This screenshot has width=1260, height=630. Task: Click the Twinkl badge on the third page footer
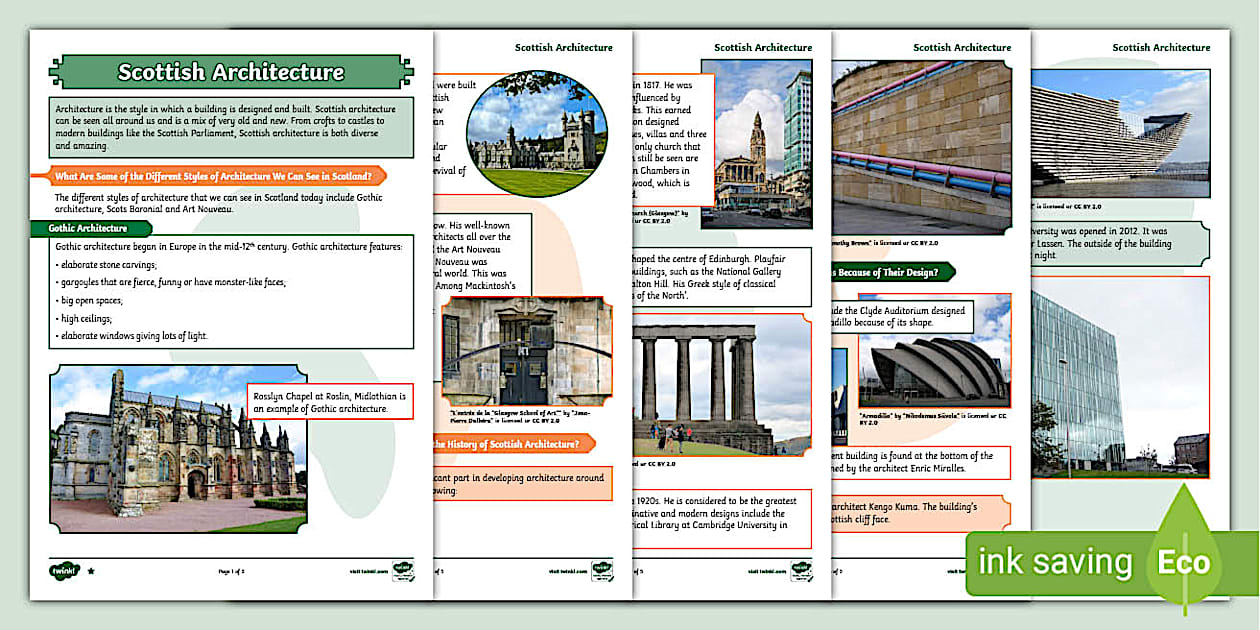(801, 571)
